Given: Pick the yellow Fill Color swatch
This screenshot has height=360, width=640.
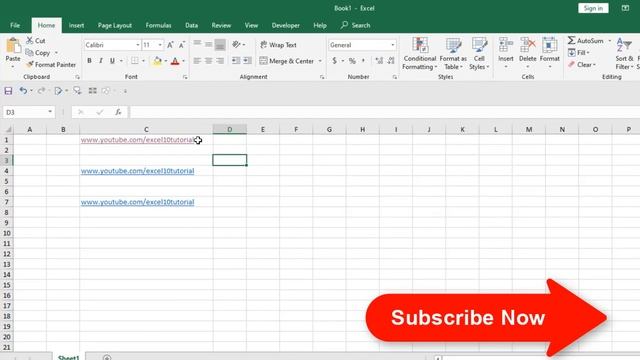Looking at the screenshot, I should pyautogui.click(x=157, y=61).
